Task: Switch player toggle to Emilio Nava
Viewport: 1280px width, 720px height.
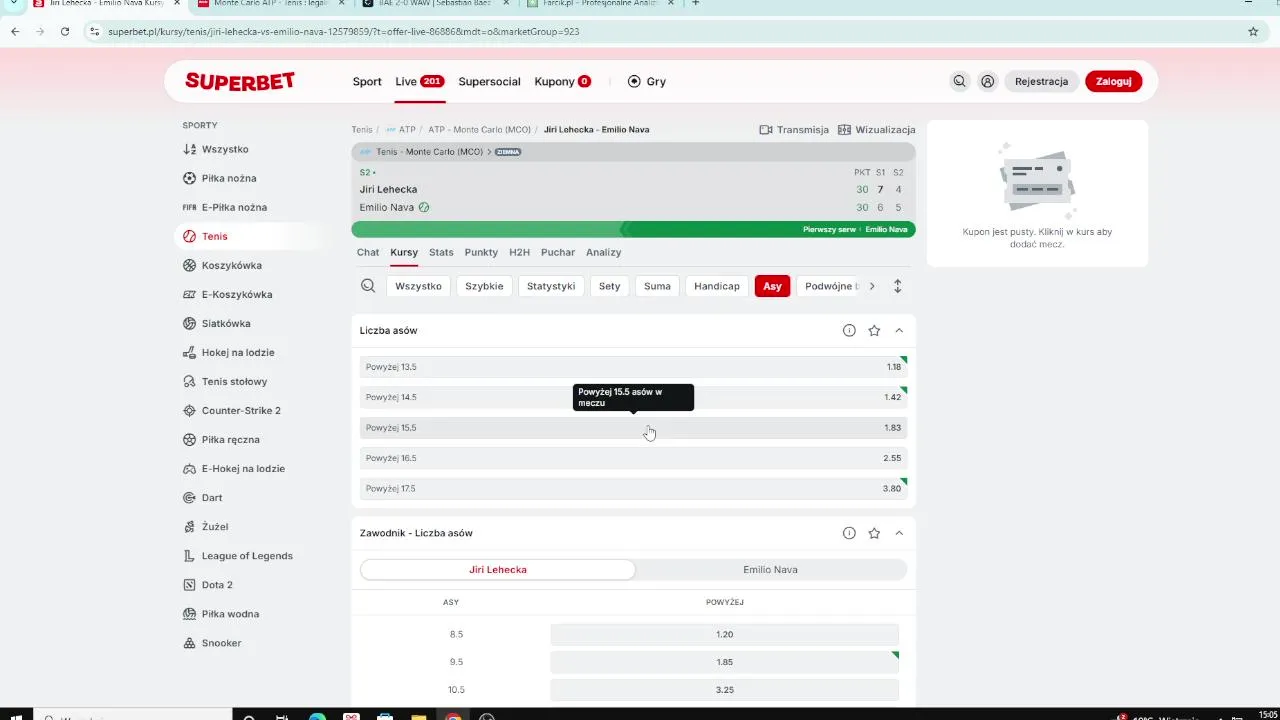Action: pos(770,569)
